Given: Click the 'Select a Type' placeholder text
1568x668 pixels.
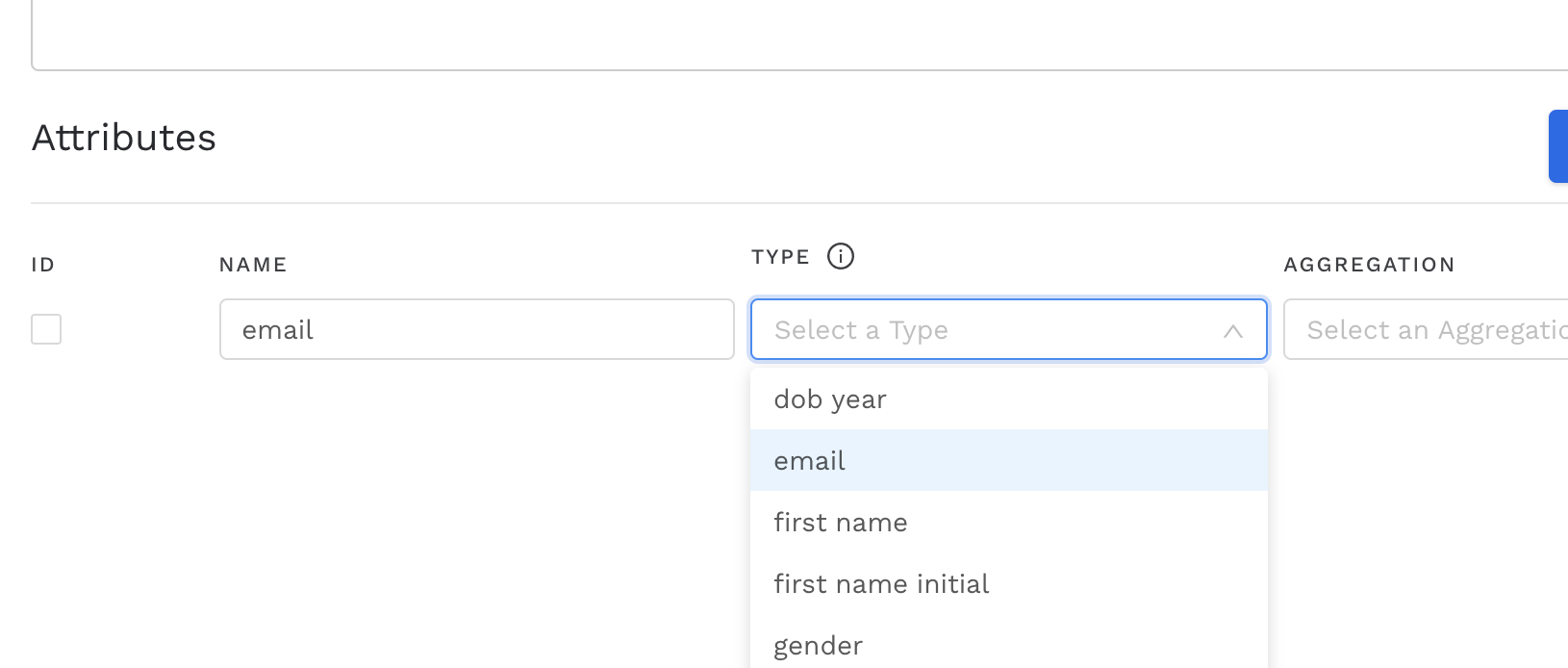Looking at the screenshot, I should [x=861, y=330].
